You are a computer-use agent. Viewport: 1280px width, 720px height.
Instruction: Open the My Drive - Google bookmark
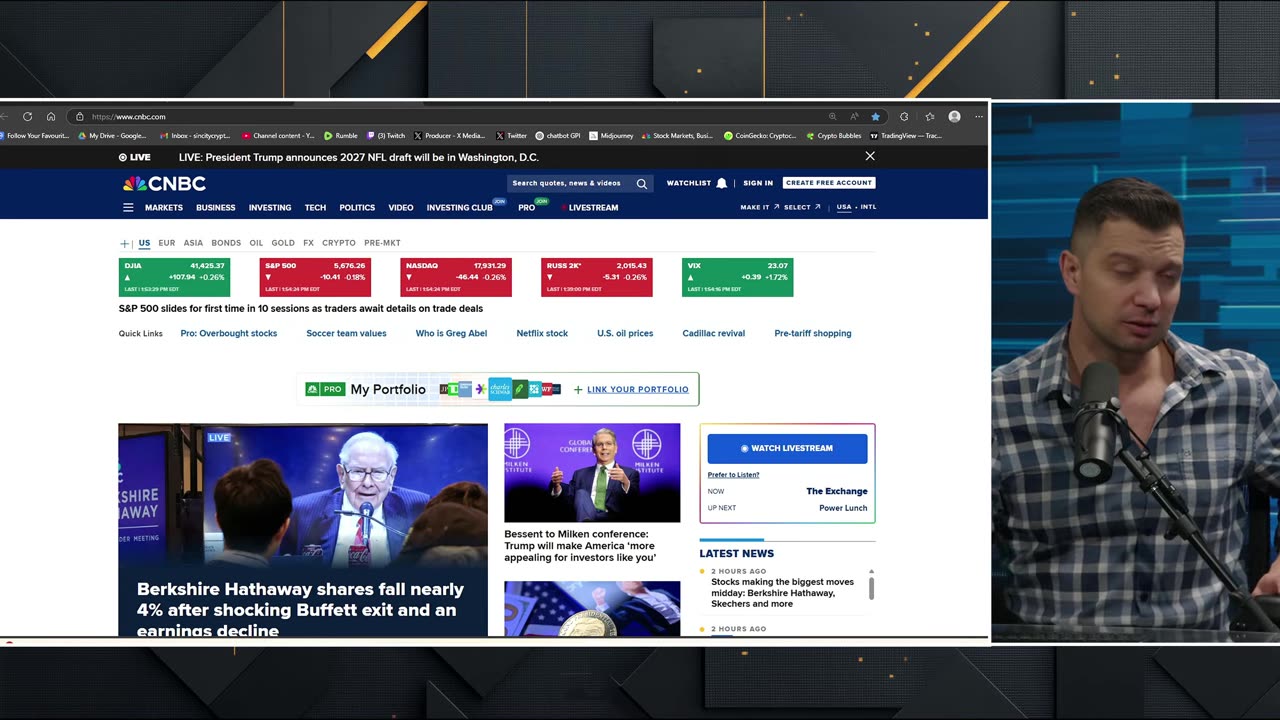click(x=112, y=136)
